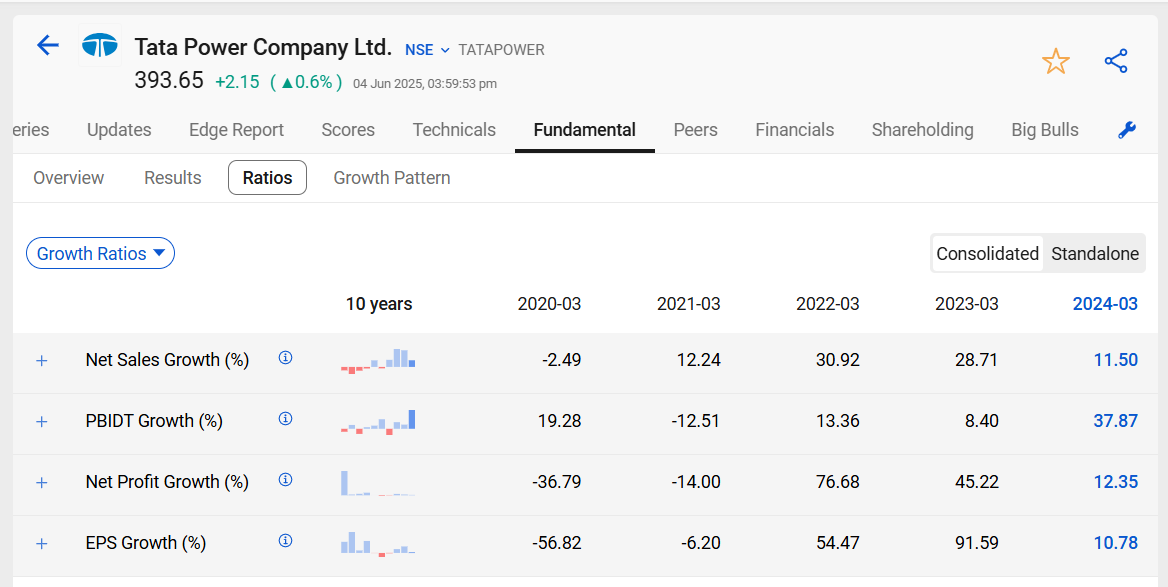Viewport: 1168px width, 587px height.
Task: Click the Net Profit Growth (%) label
Action: click(167, 483)
